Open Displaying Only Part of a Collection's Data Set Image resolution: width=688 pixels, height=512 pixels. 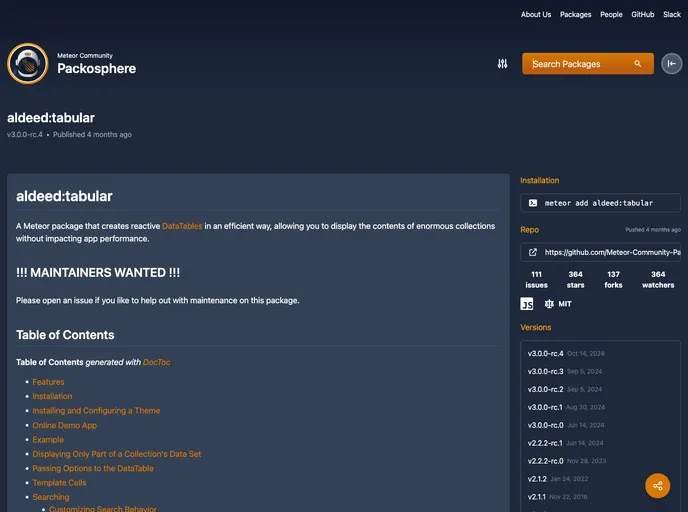[117, 454]
